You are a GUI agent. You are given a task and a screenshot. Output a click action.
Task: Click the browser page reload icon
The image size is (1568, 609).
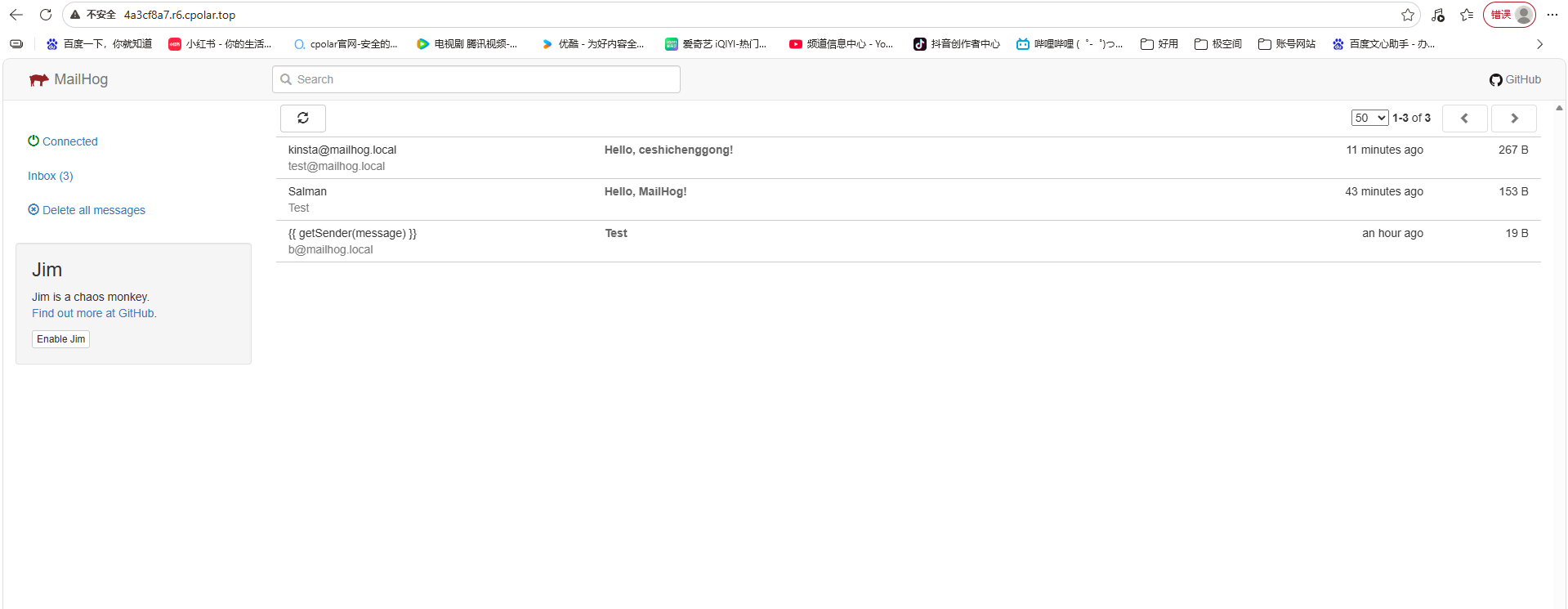coord(46,15)
